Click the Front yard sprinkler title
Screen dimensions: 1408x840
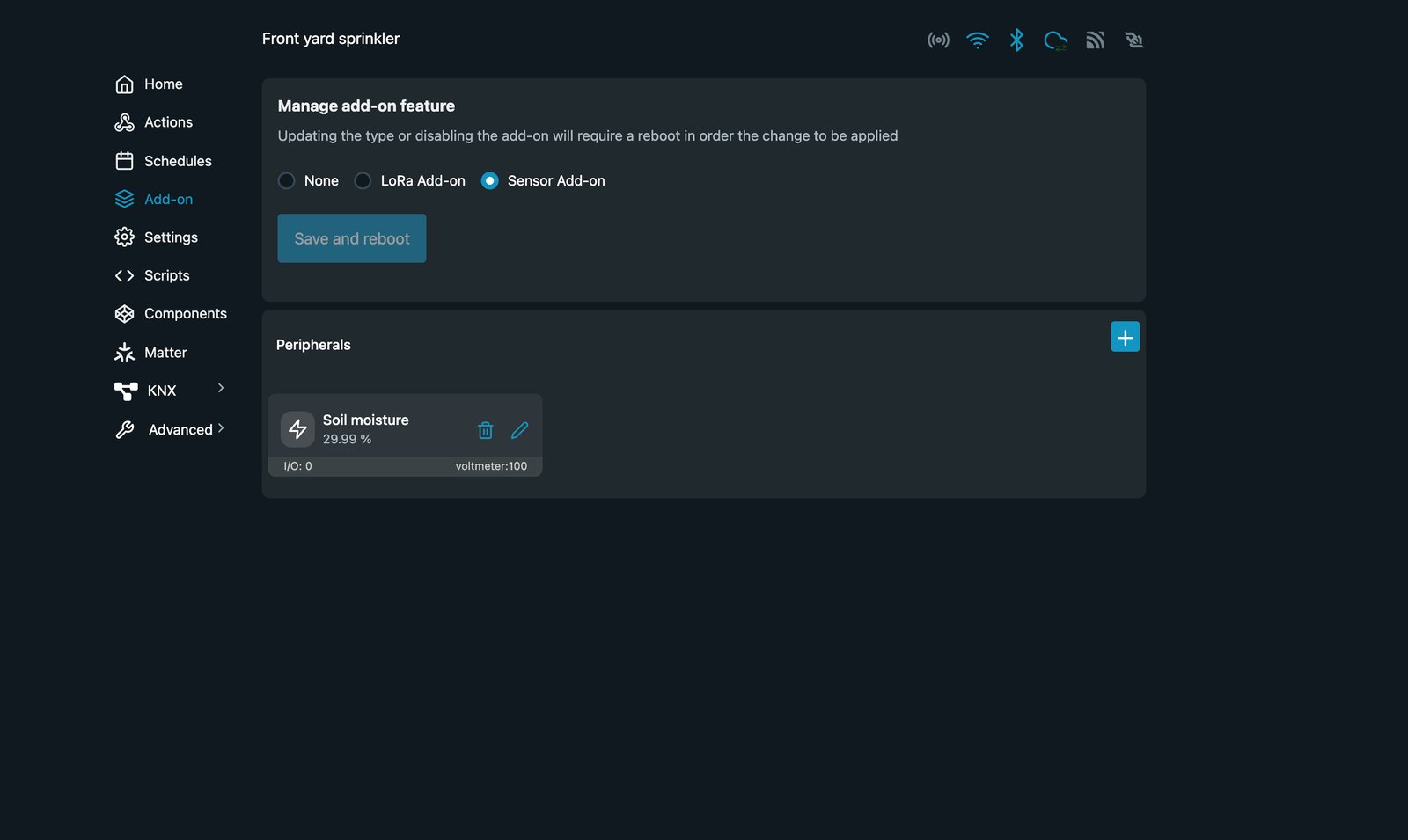pyautogui.click(x=331, y=39)
